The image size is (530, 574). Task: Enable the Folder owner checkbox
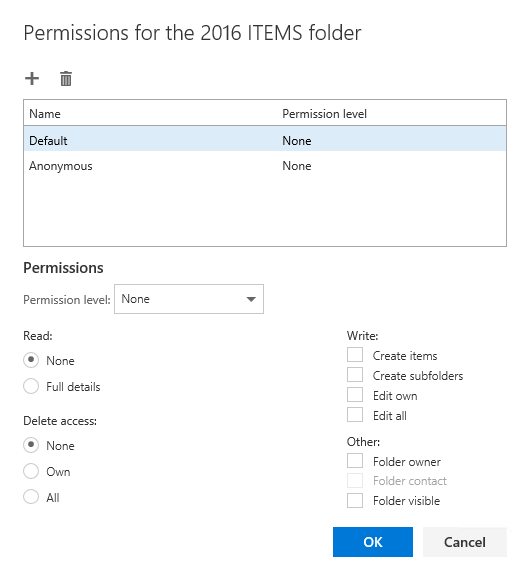[x=355, y=461]
